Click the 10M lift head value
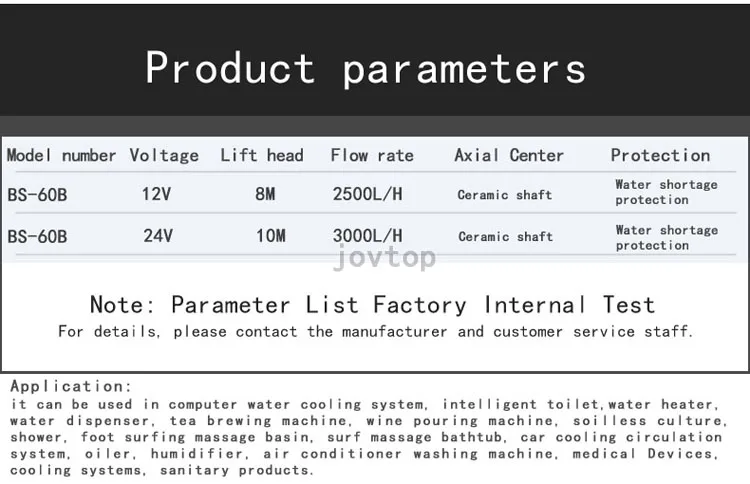 point(271,235)
